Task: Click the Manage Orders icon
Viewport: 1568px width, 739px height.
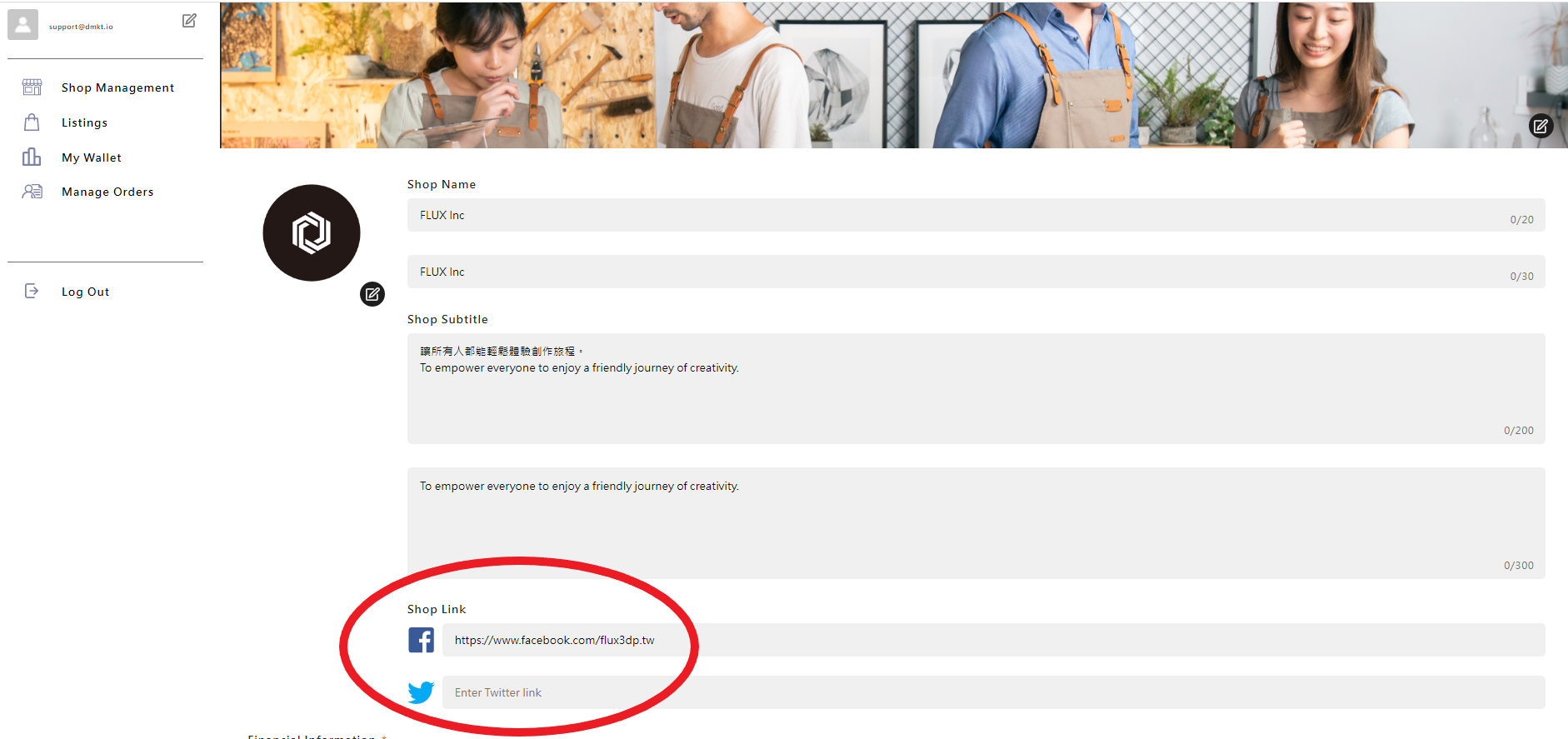Action: coord(32,192)
